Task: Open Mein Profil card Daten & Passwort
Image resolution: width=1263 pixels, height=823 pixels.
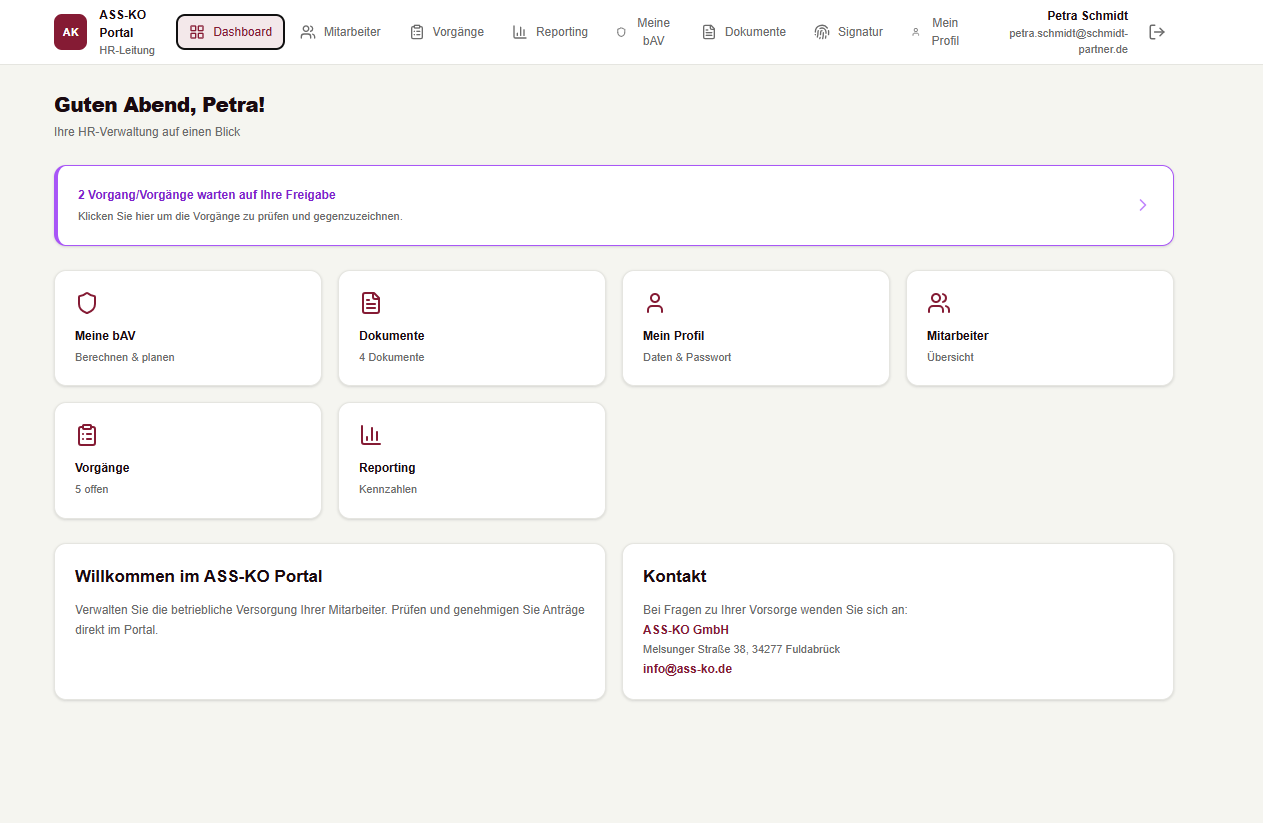Action: click(756, 328)
